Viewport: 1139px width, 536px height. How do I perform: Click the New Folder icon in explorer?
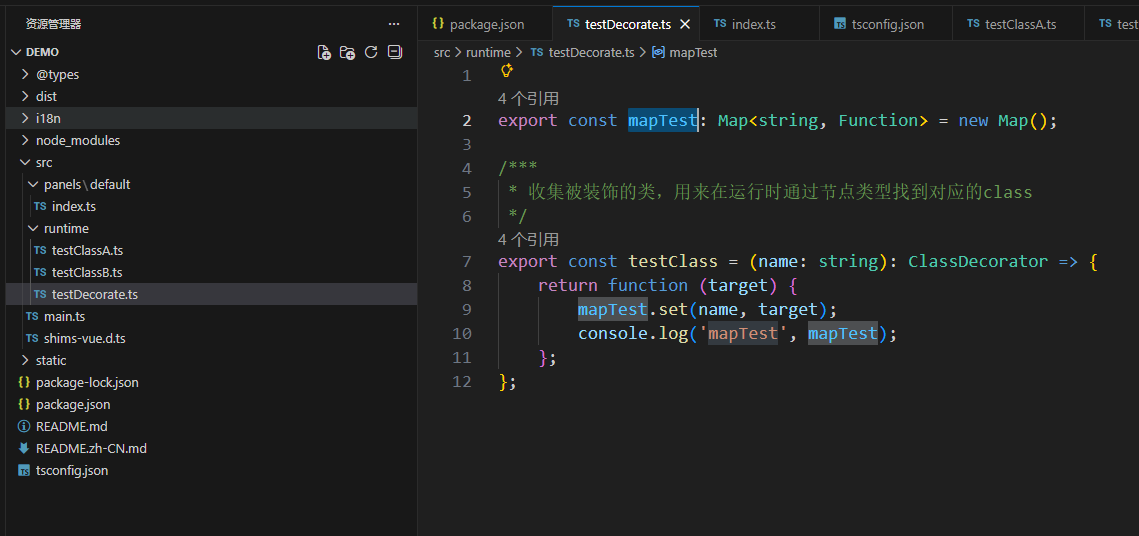(x=347, y=52)
